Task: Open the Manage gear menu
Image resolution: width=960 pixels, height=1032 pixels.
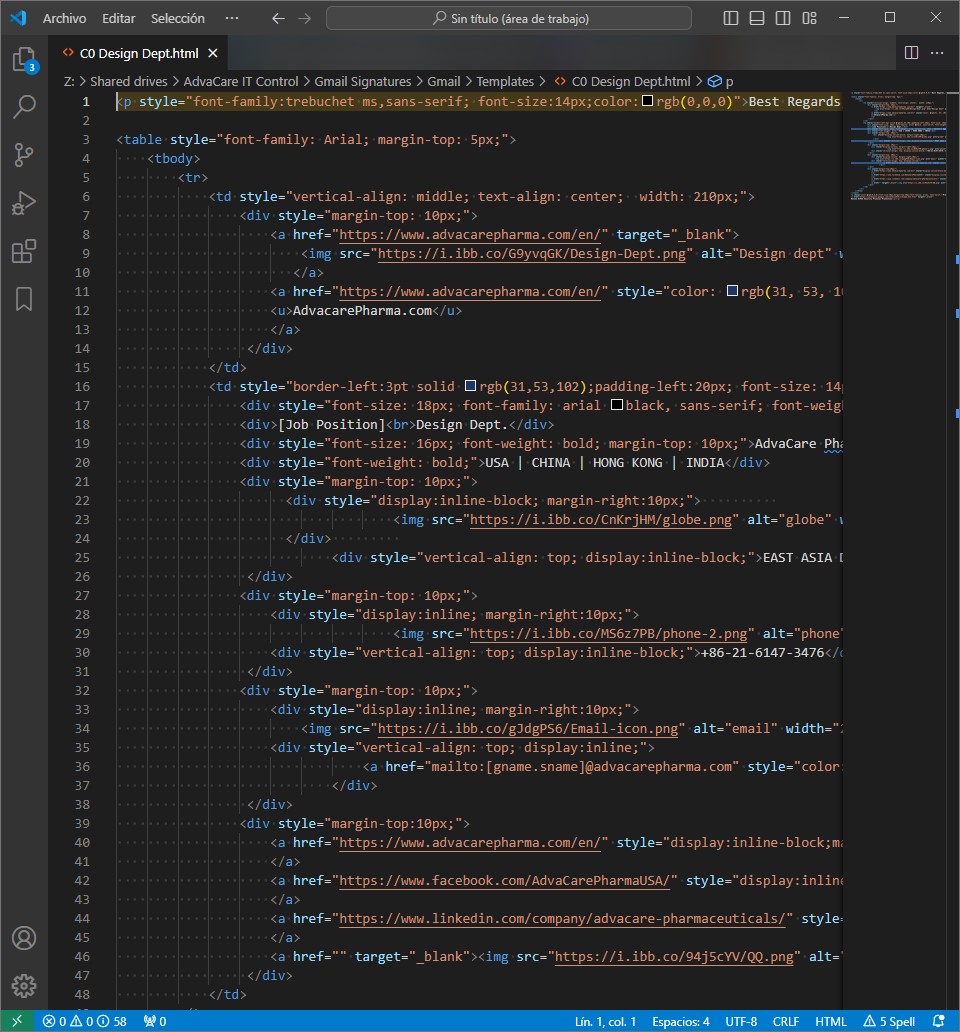Action: tap(24, 986)
